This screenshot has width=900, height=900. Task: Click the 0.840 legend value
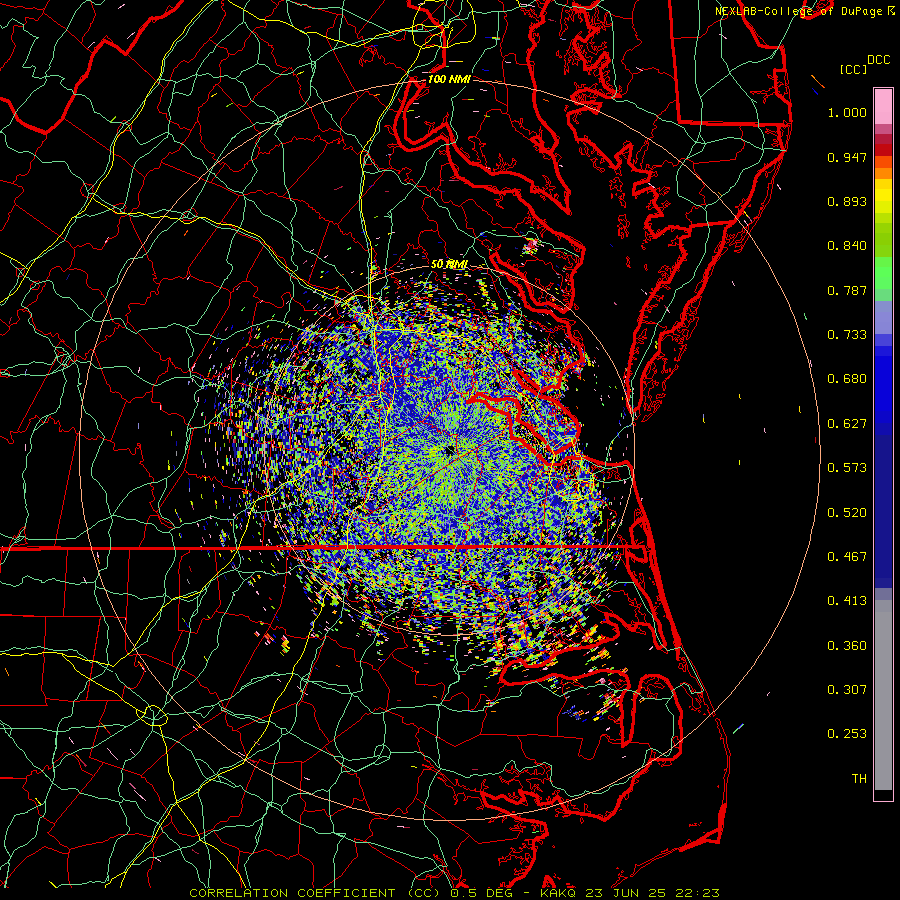point(847,246)
